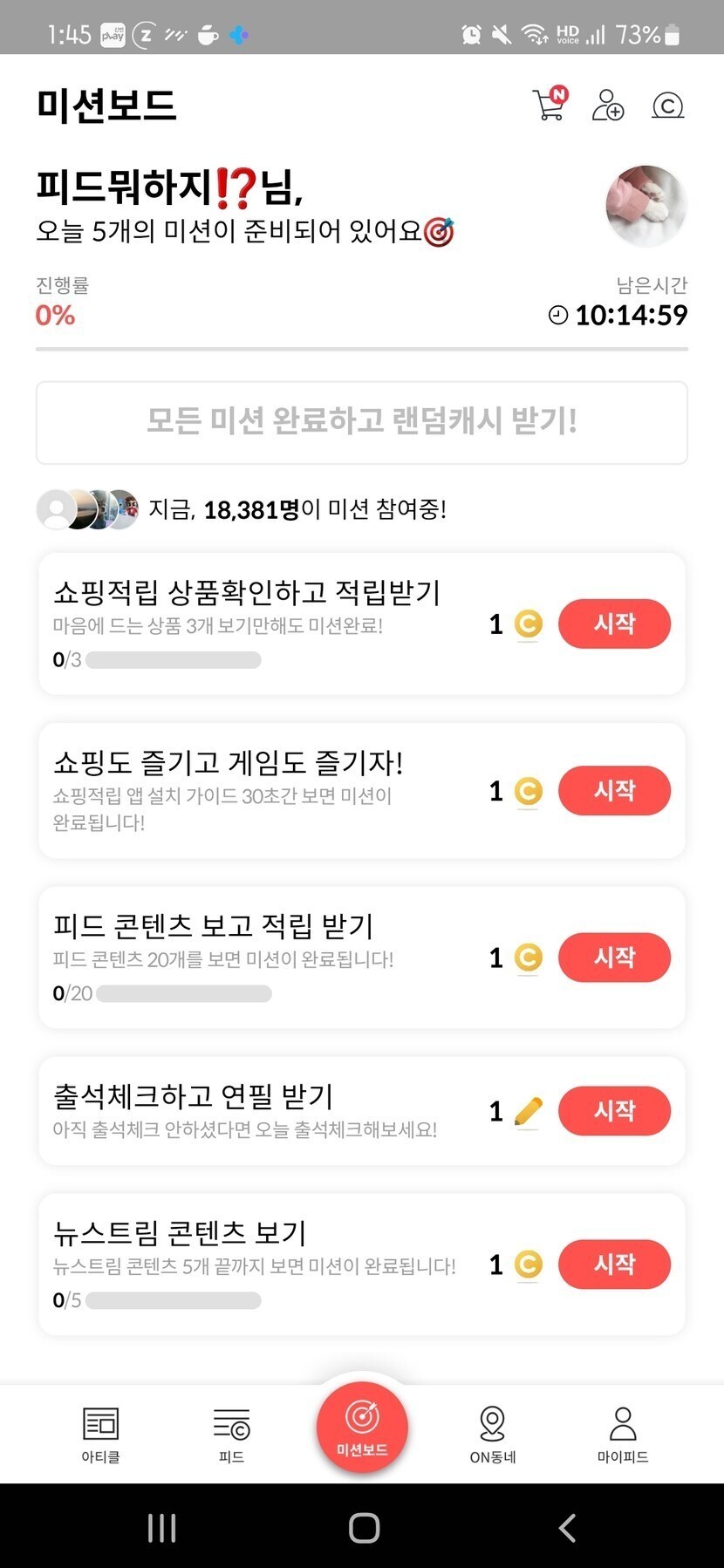This screenshot has width=724, height=1568.
Task: Start the 피드 콘텐츠 보고 적립 mission
Action: click(x=614, y=958)
